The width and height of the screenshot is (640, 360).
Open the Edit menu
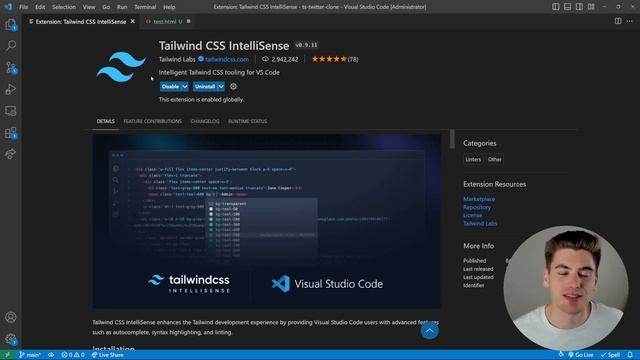coord(40,7)
